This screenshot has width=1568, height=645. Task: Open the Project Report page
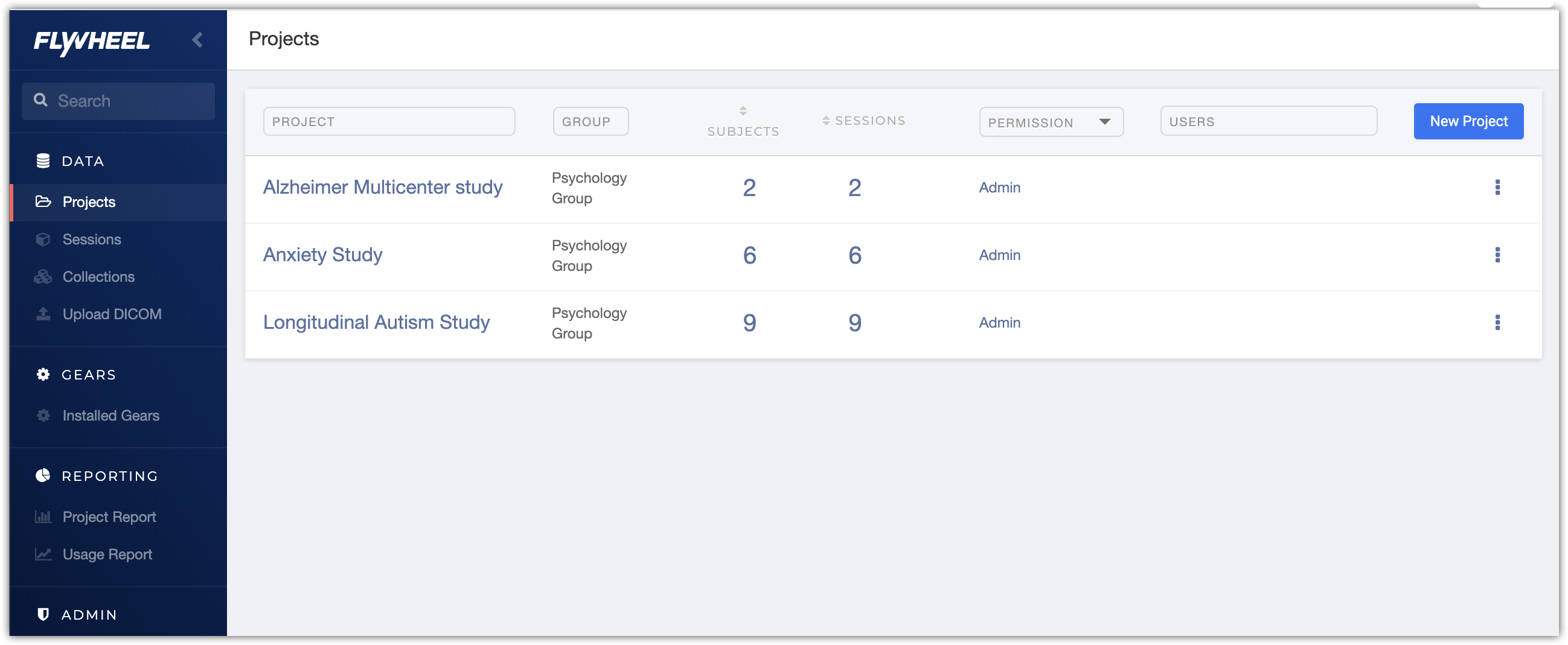pyautogui.click(x=109, y=517)
